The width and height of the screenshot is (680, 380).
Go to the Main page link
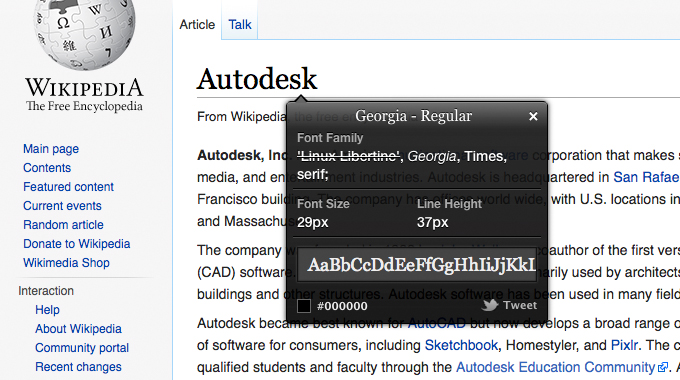51,149
